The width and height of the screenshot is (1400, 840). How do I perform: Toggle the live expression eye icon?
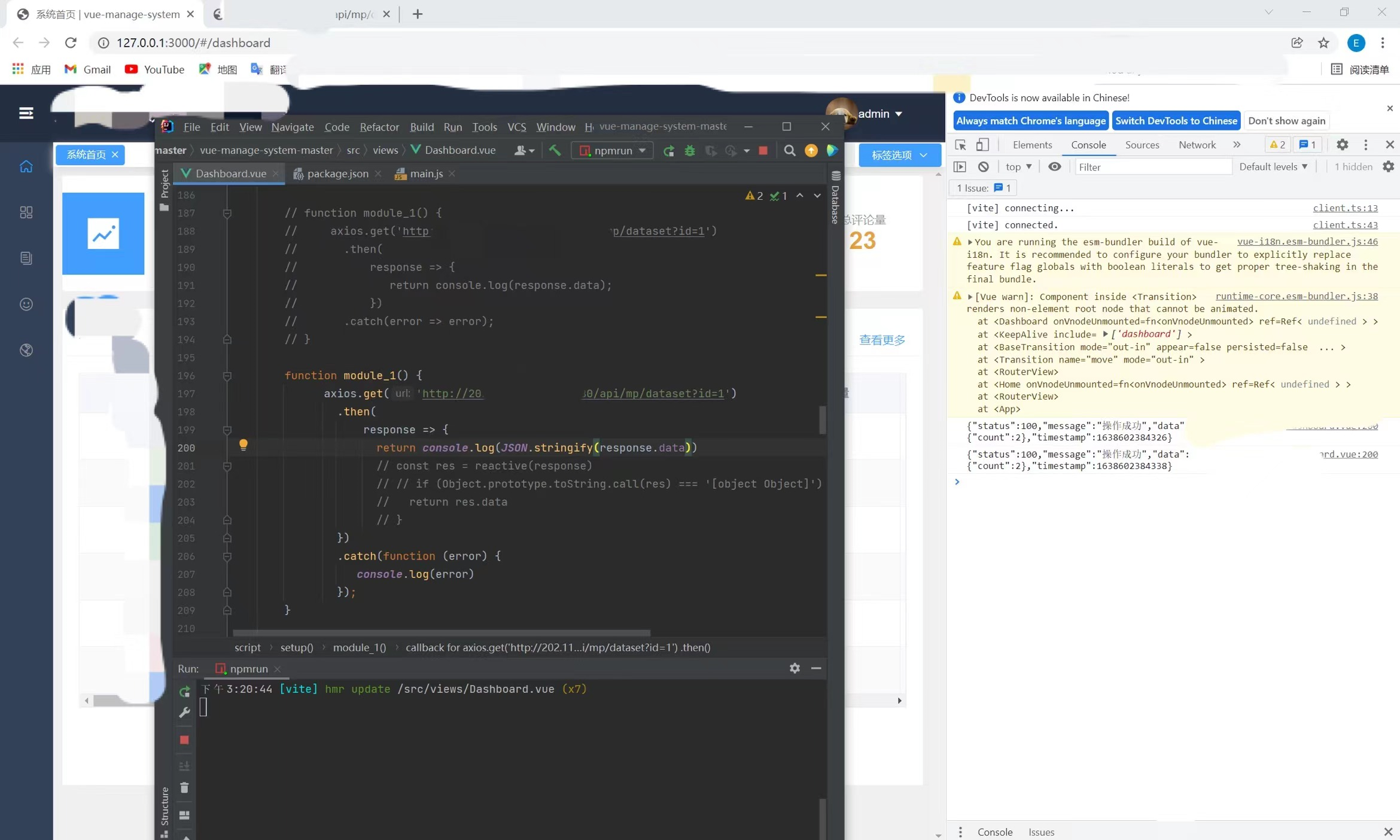coord(1054,166)
